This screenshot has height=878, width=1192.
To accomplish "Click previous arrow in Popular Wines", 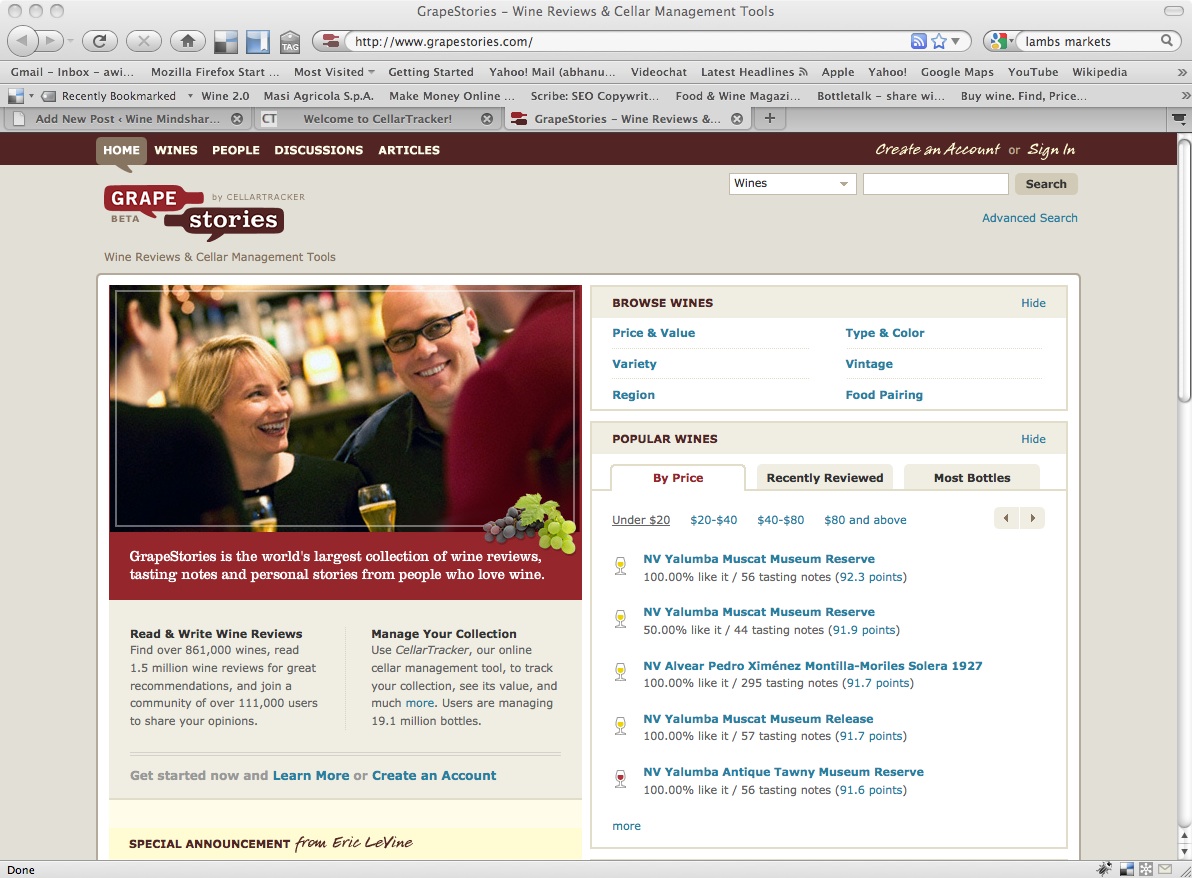I will pyautogui.click(x=1007, y=518).
